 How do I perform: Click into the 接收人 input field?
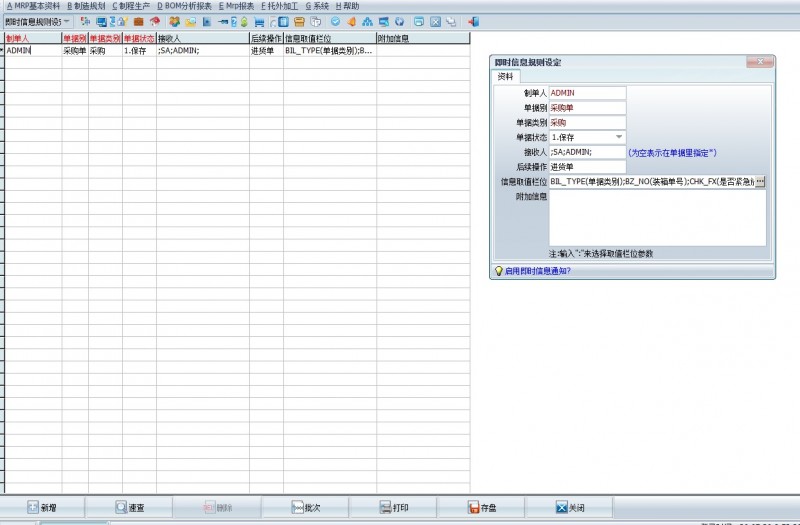click(x=587, y=152)
